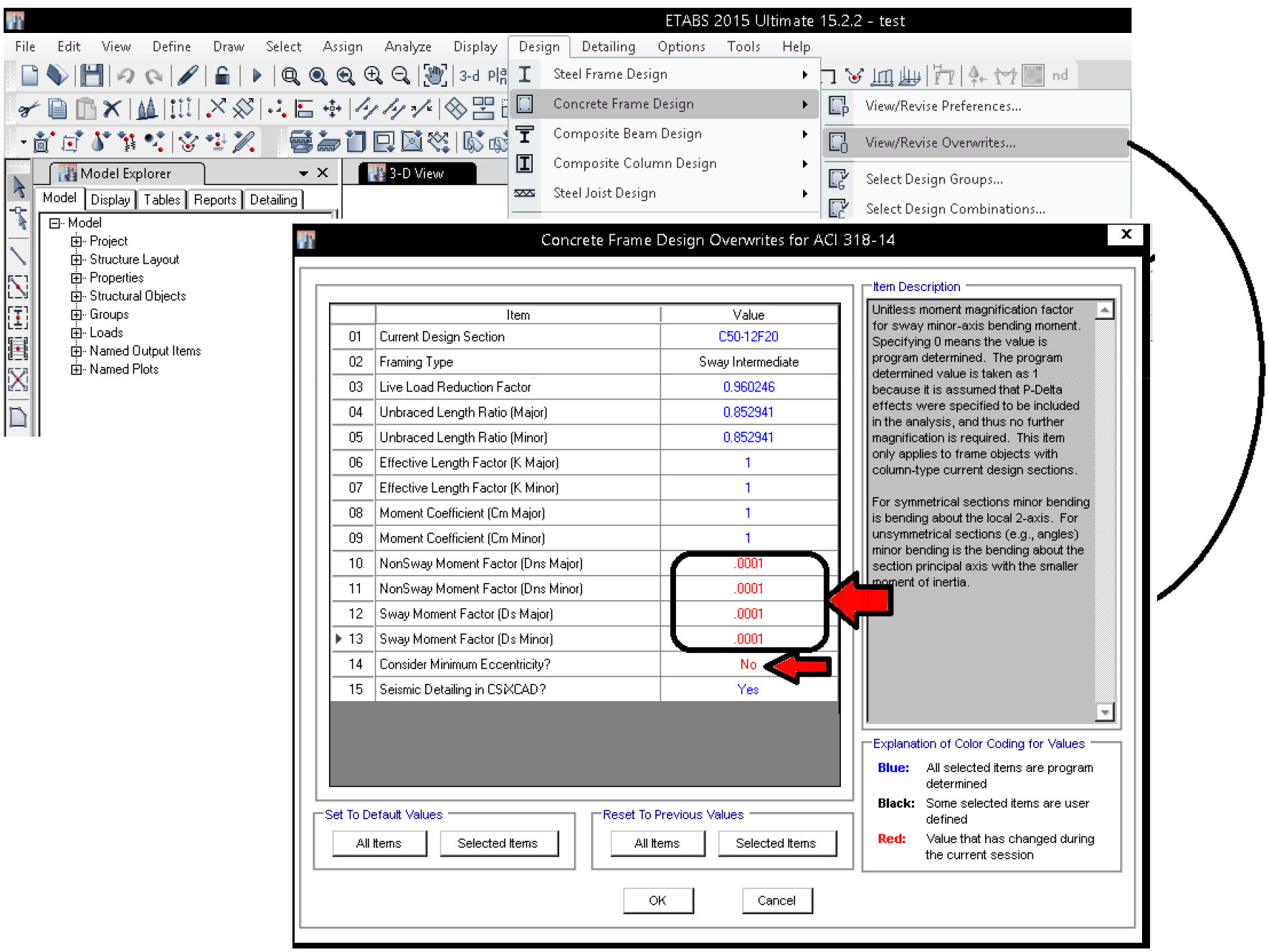This screenshot has width=1269, height=952.
Task: Expand the Named Plots tree node
Action: [x=76, y=370]
